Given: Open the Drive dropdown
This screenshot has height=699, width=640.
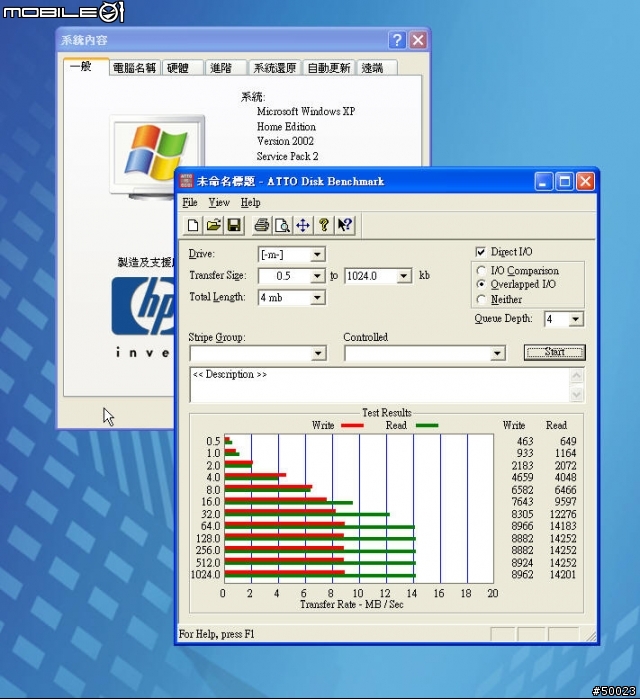Looking at the screenshot, I should (x=317, y=255).
